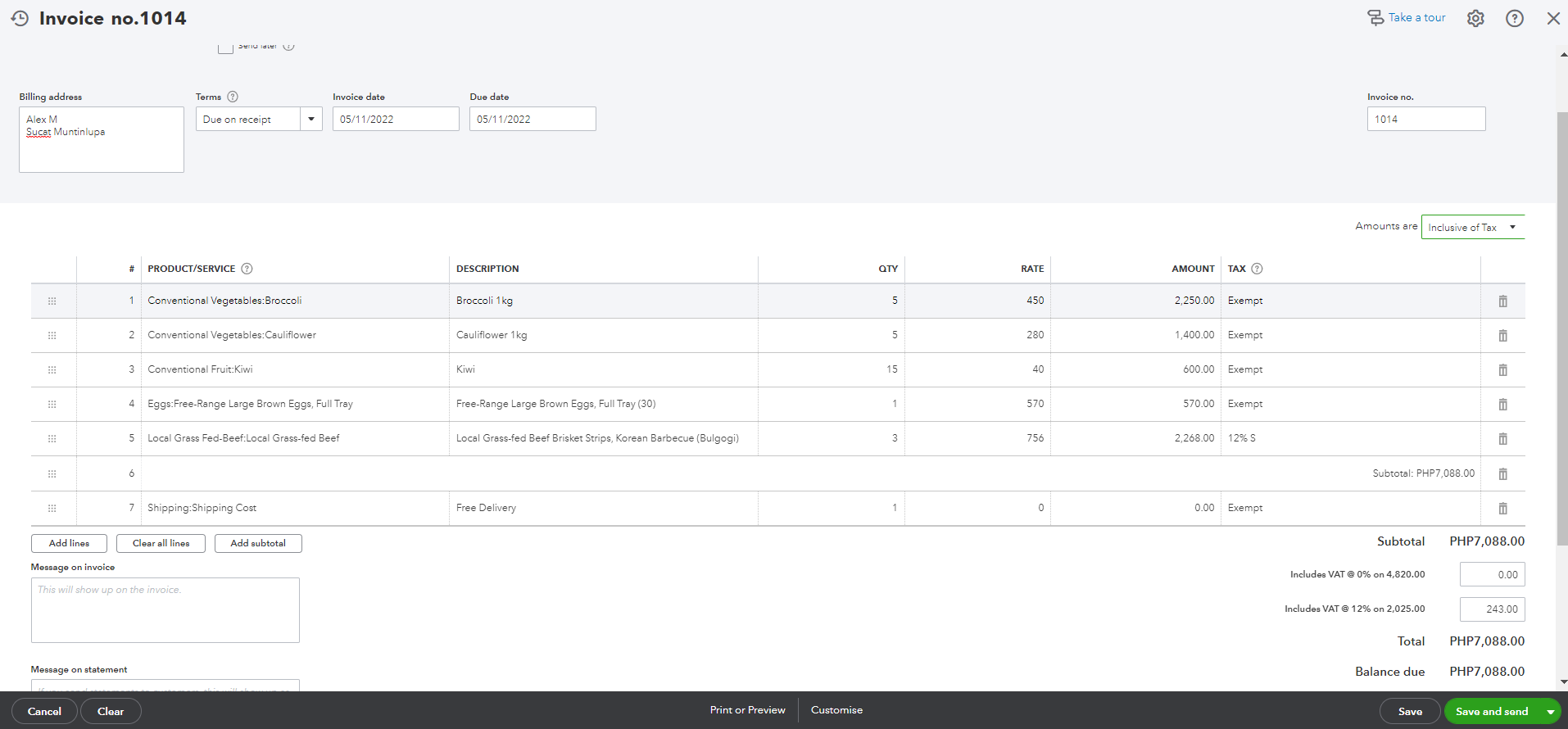1568x729 pixels.
Task: Click the vertical page scrollbar
Action: [1561, 328]
